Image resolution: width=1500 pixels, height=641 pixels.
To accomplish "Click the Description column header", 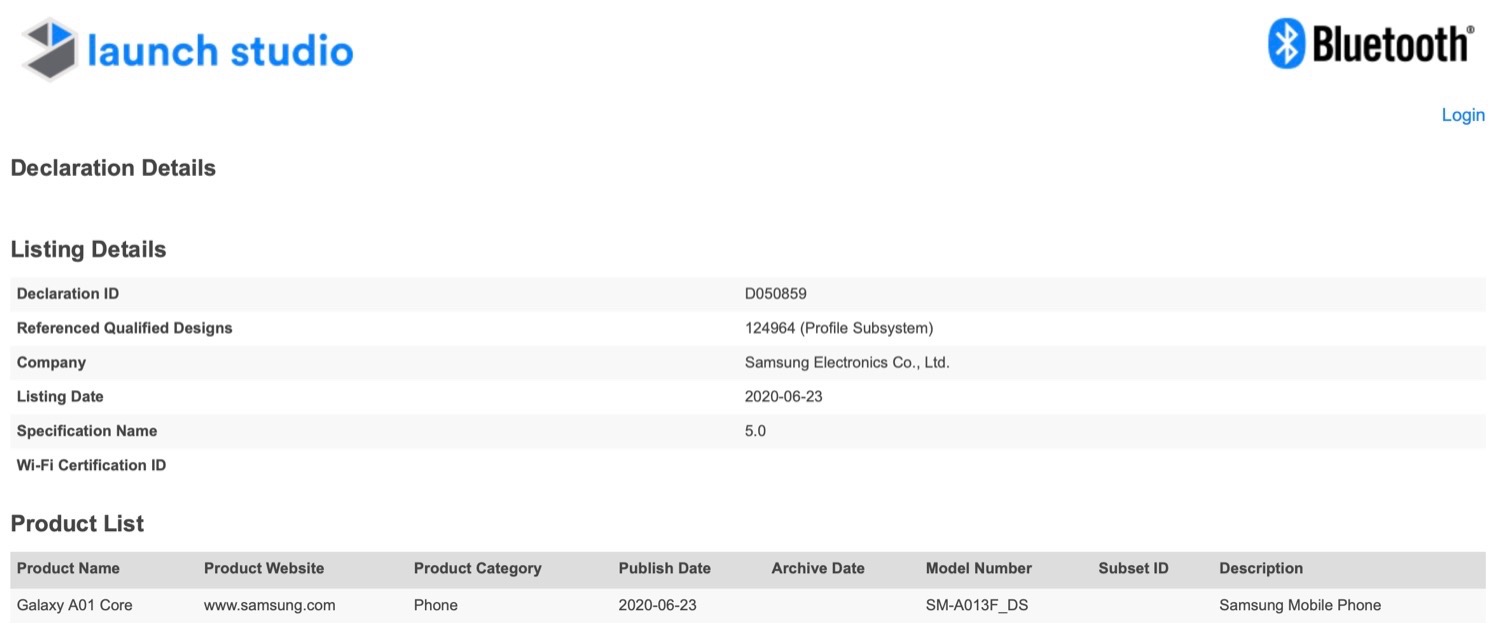I will [1260, 568].
